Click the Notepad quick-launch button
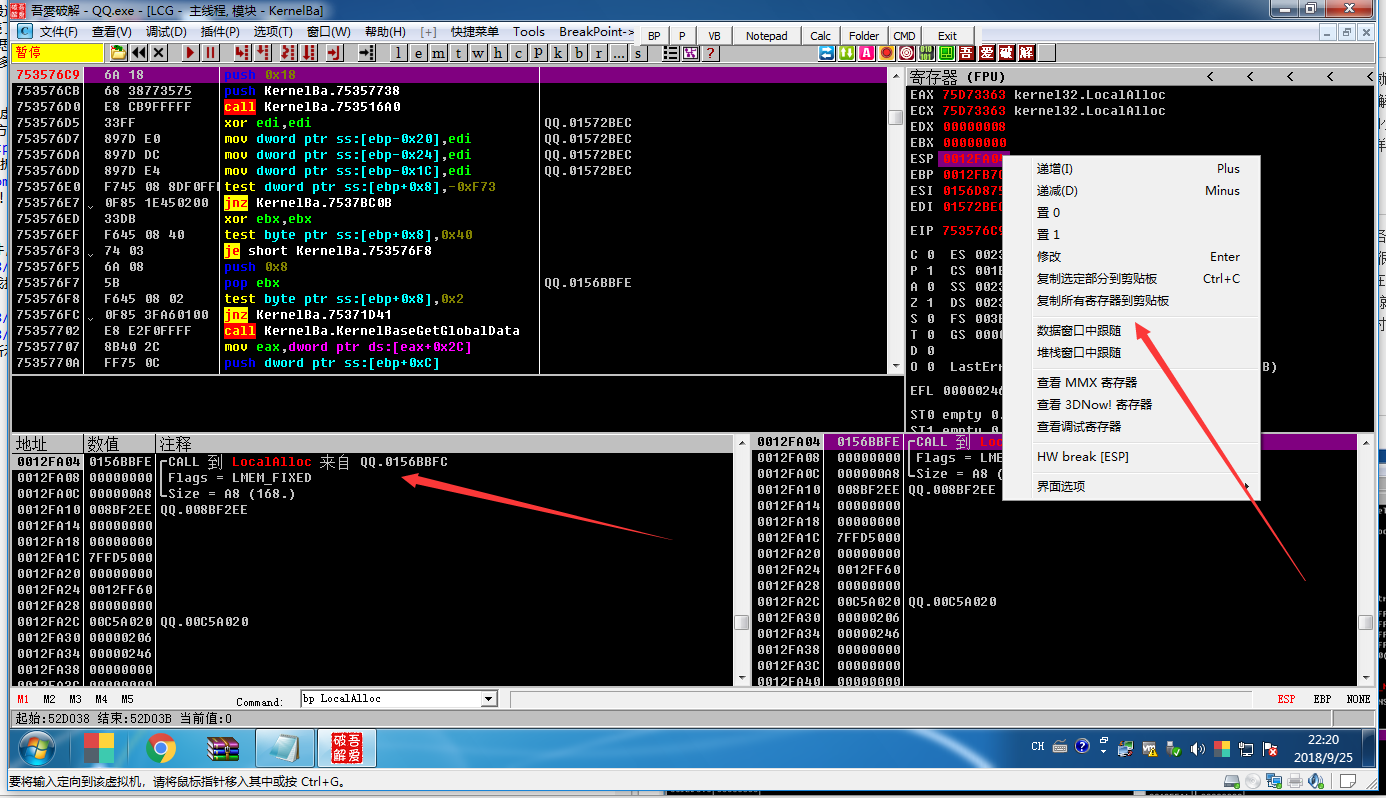Screen dimensions: 1386x798 [767, 36]
